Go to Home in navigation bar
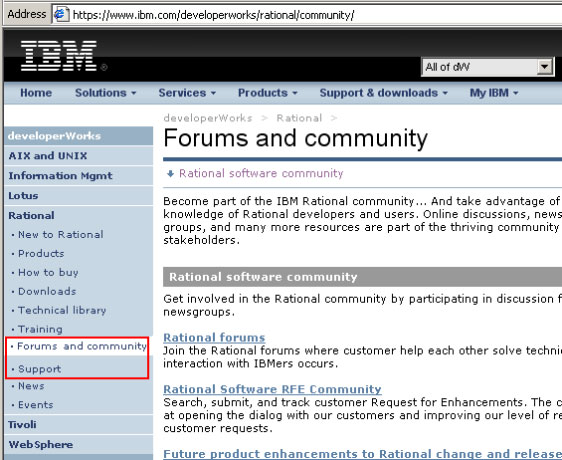 (x=36, y=93)
